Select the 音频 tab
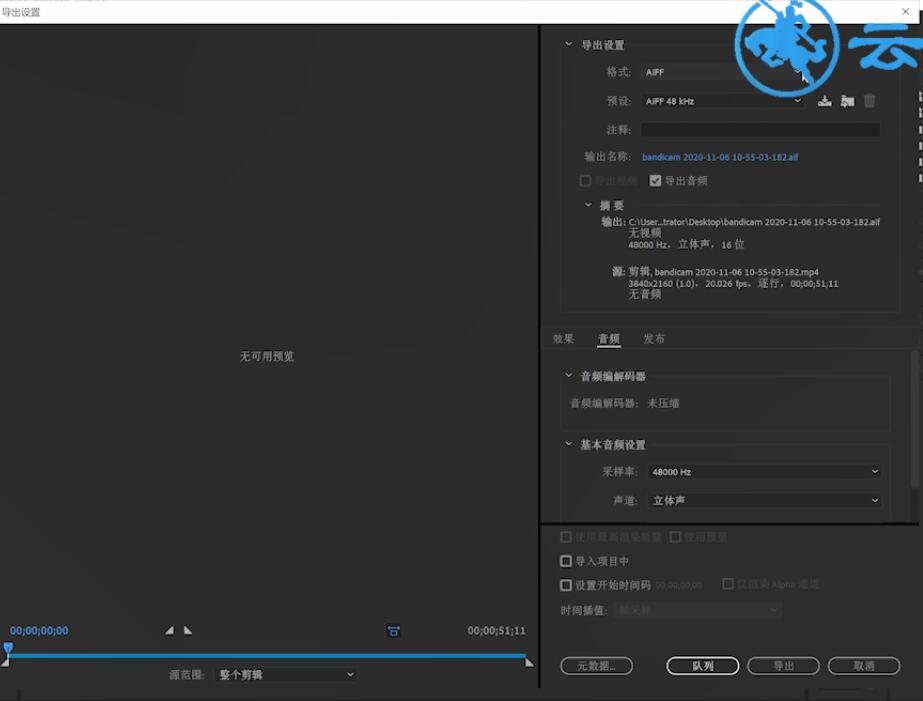The width and height of the screenshot is (923, 701). 609,338
